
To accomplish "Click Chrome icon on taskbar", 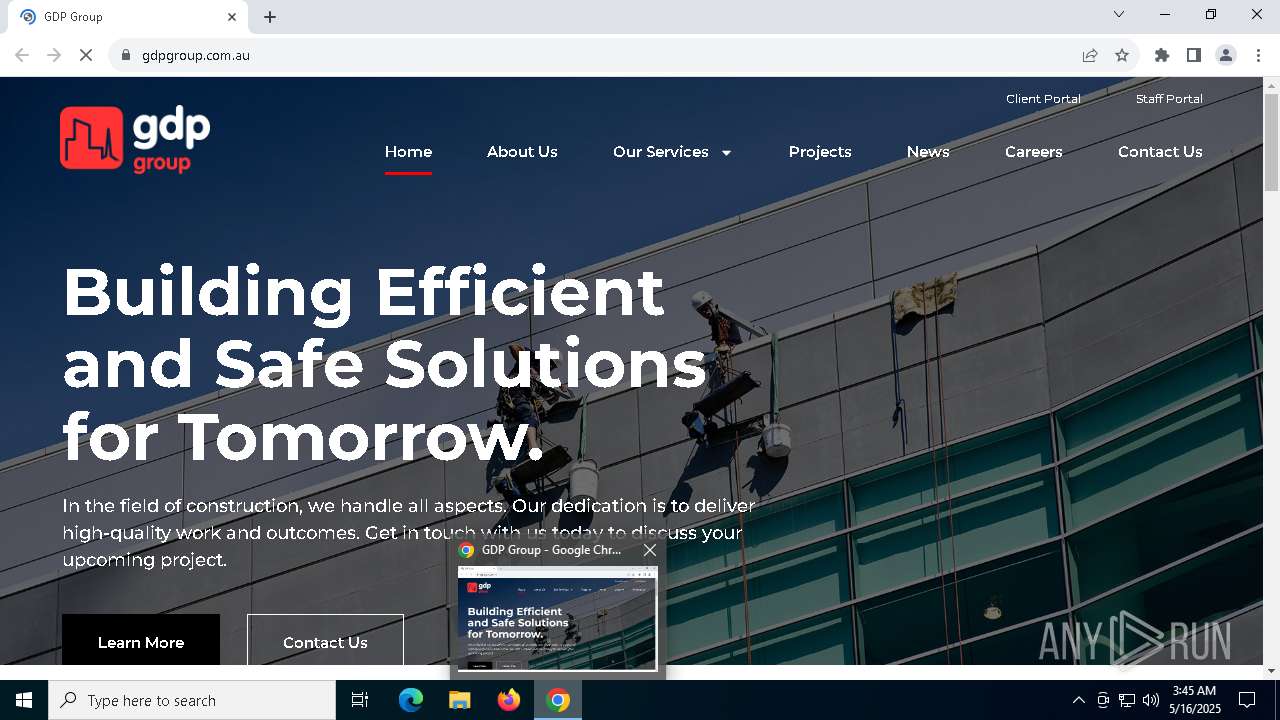I will click(558, 700).
